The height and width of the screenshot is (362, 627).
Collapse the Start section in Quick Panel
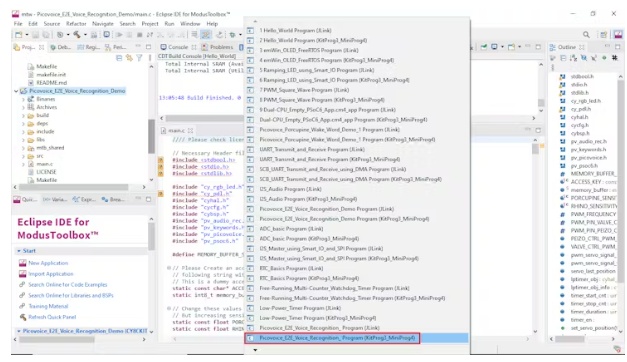pyautogui.click(x=18, y=251)
